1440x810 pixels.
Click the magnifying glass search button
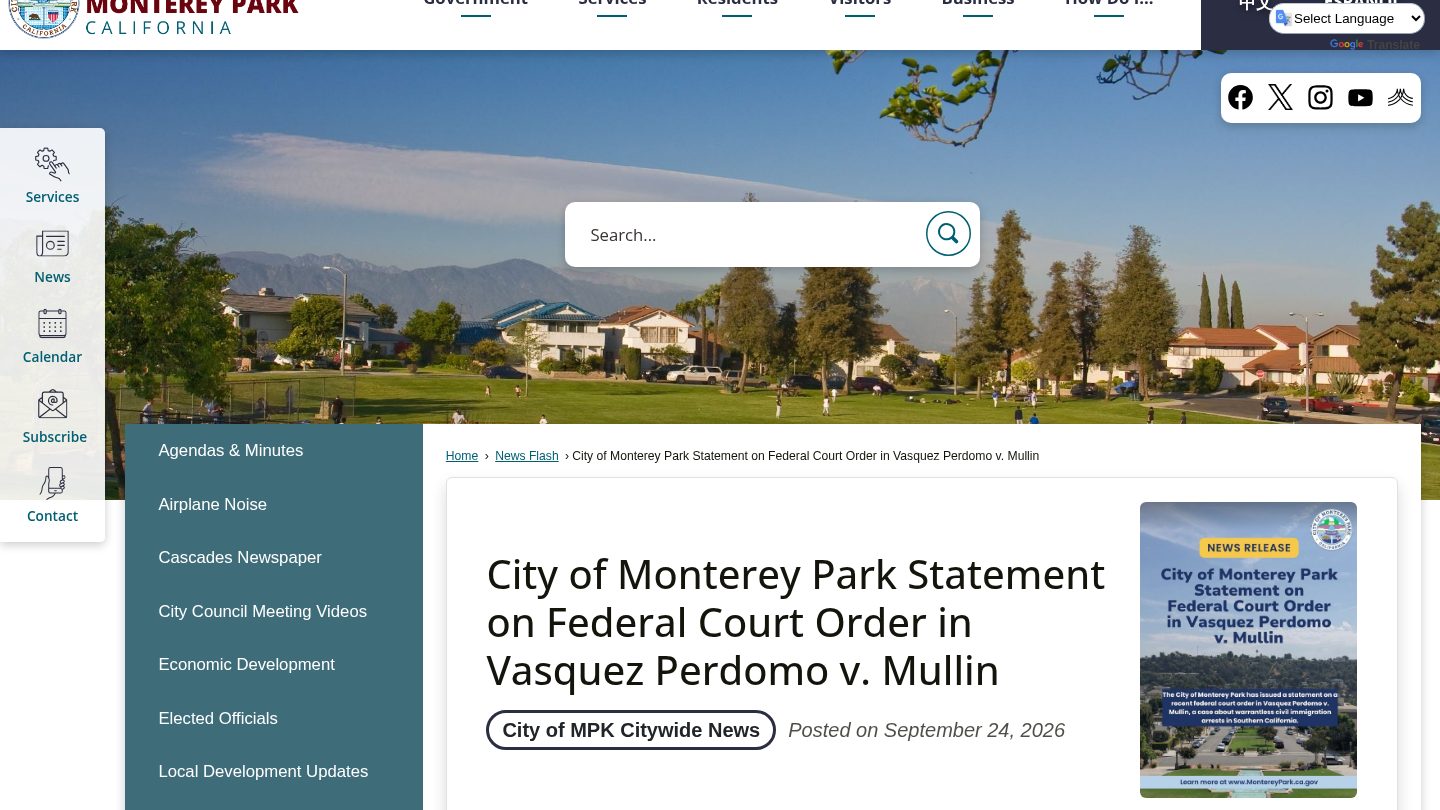tap(948, 234)
